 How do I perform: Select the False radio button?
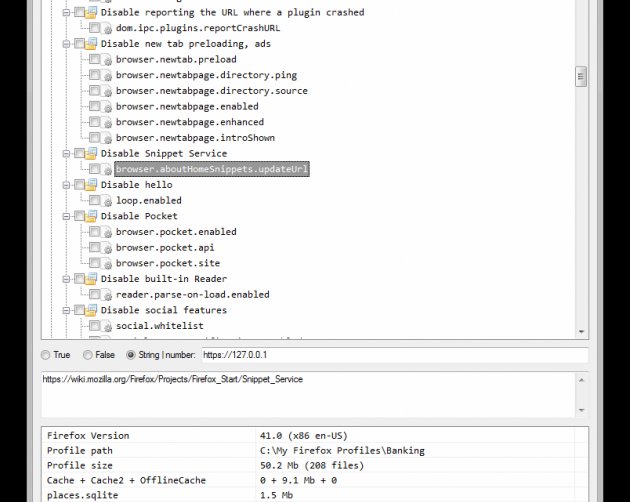[87, 355]
